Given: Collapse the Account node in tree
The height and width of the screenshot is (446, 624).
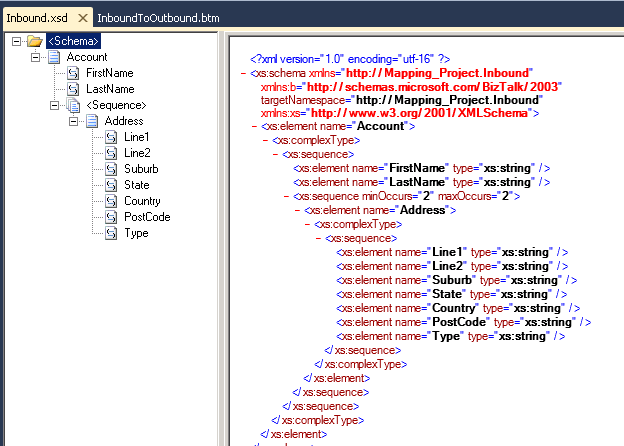Looking at the screenshot, I should click(35, 57).
